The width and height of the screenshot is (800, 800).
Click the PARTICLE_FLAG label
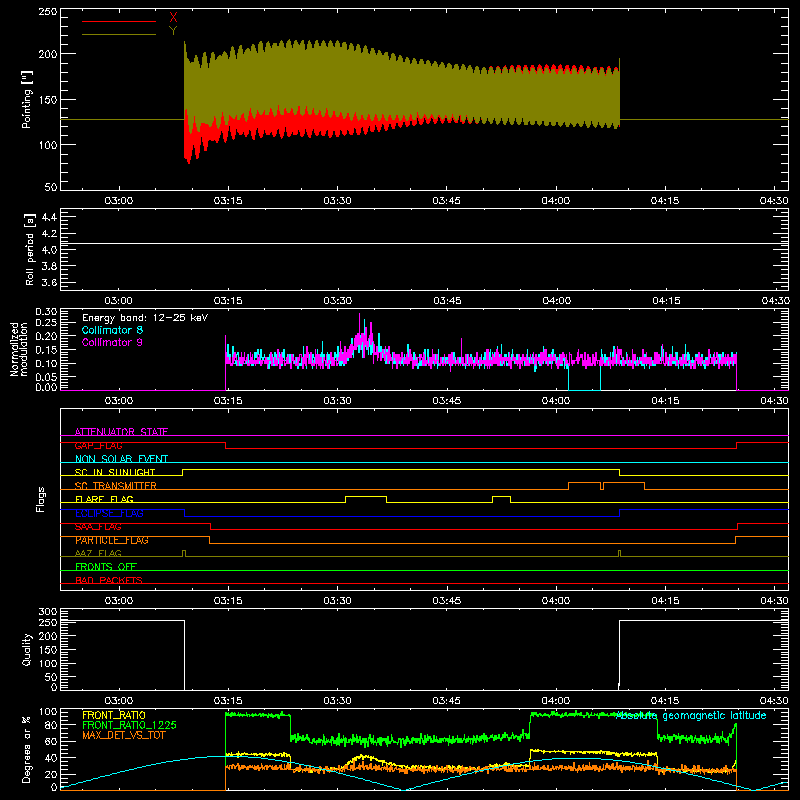point(112,540)
